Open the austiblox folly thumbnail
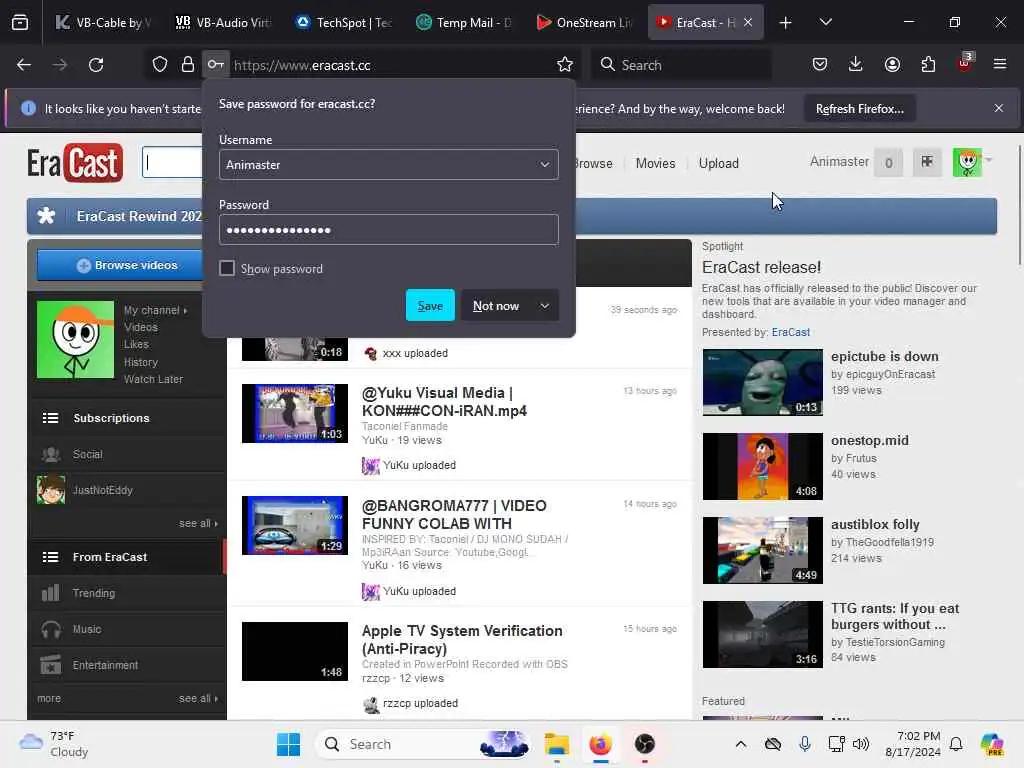The width and height of the screenshot is (1024, 768). click(x=762, y=550)
